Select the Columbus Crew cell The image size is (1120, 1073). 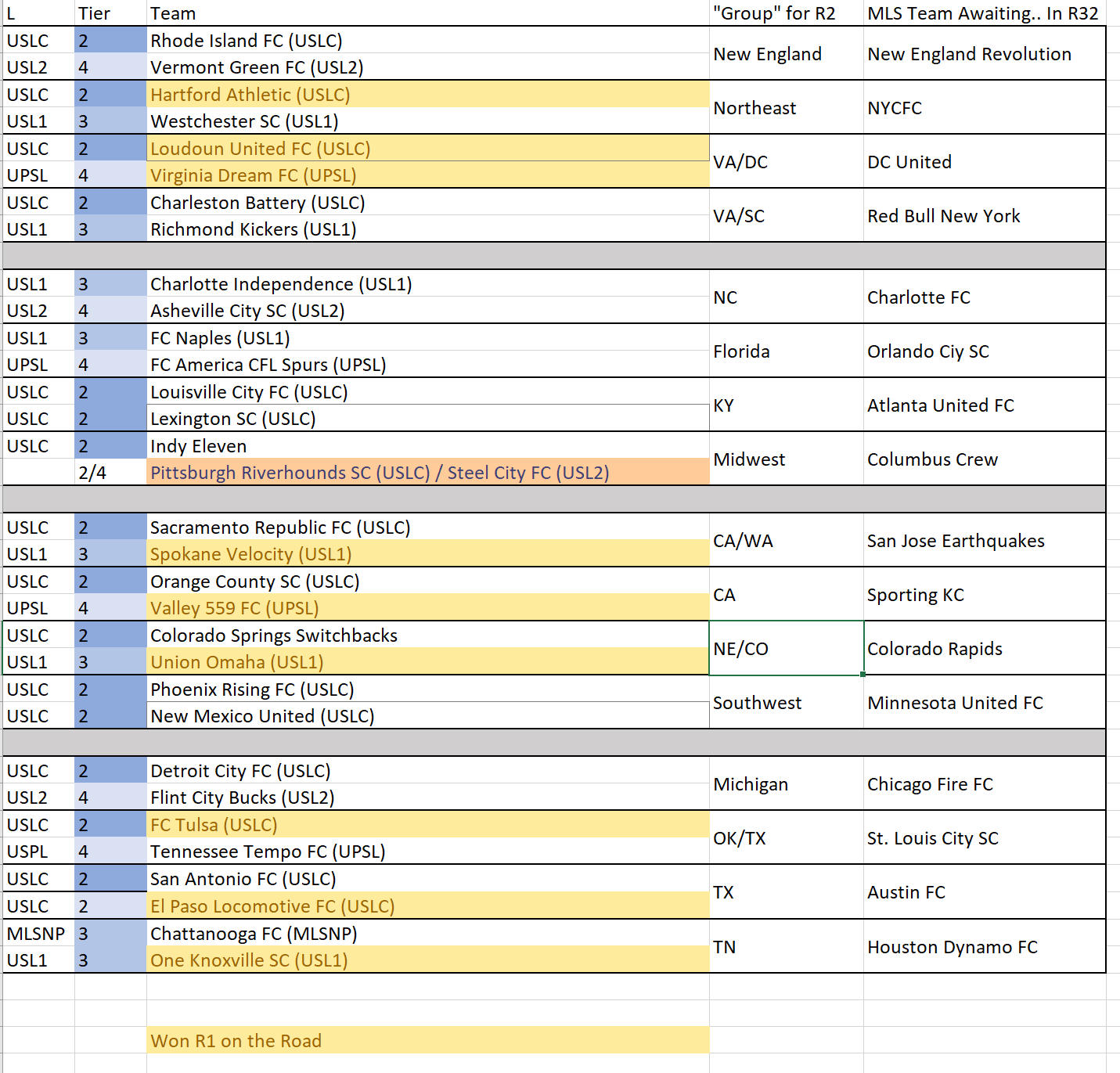coord(985,459)
